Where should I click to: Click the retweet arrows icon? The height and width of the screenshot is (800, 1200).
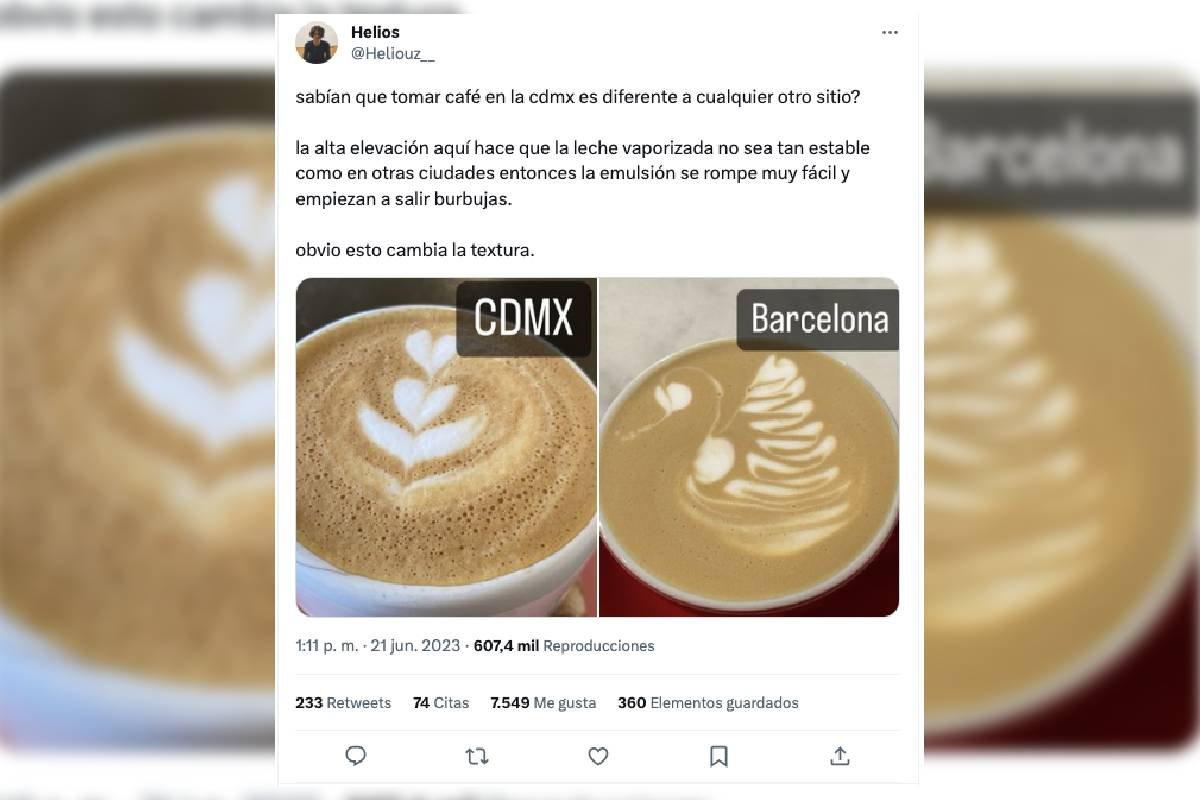coord(477,756)
